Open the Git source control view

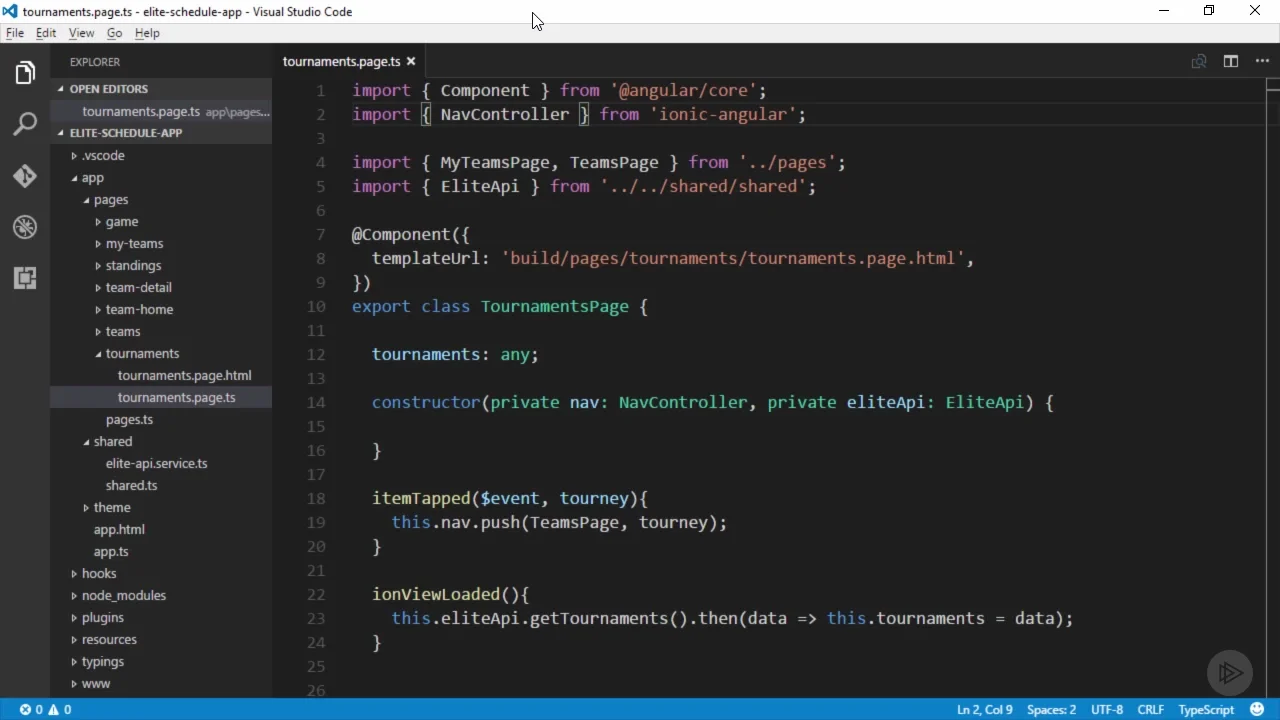(25, 176)
